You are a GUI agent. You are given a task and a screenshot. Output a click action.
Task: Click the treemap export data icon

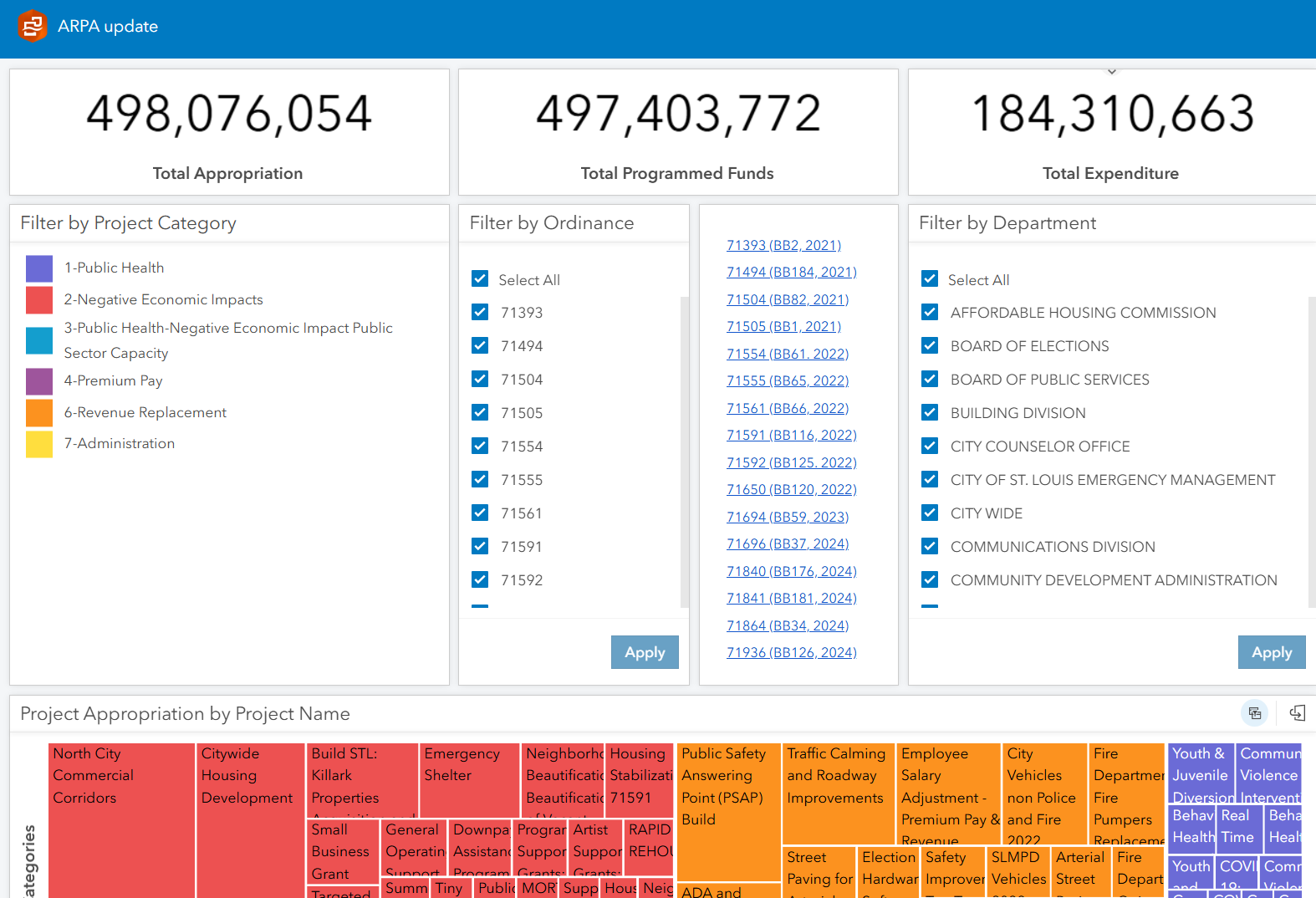point(1298,713)
